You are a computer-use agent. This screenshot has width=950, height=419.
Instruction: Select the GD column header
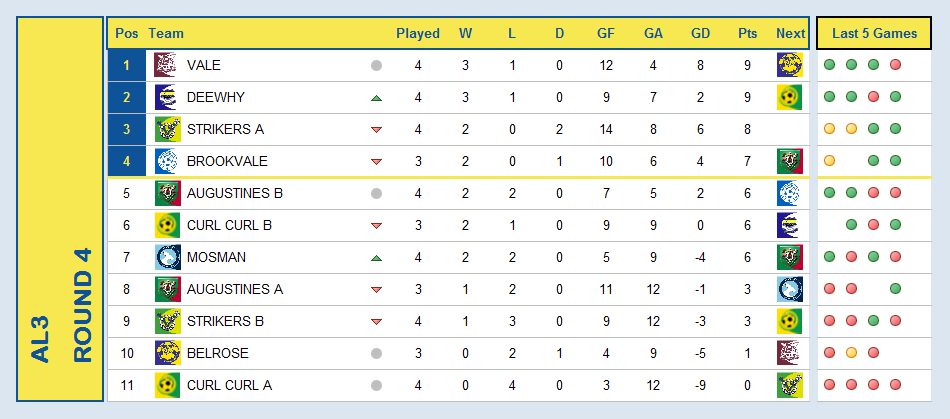(x=700, y=34)
